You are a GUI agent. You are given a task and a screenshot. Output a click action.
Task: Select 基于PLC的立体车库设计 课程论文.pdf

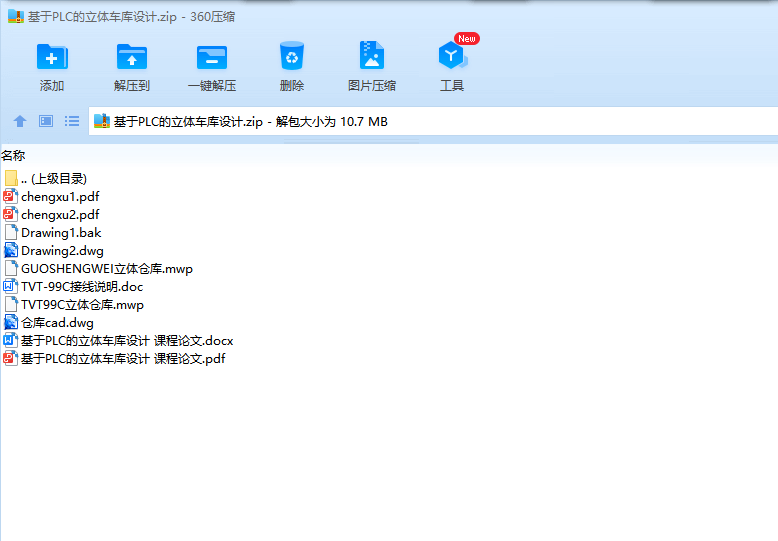coord(123,359)
